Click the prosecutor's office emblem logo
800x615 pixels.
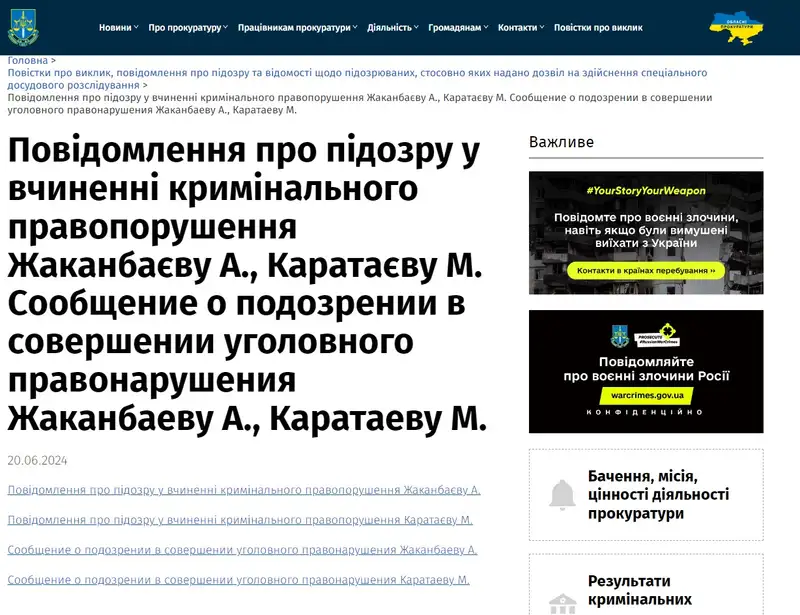pyautogui.click(x=23, y=27)
